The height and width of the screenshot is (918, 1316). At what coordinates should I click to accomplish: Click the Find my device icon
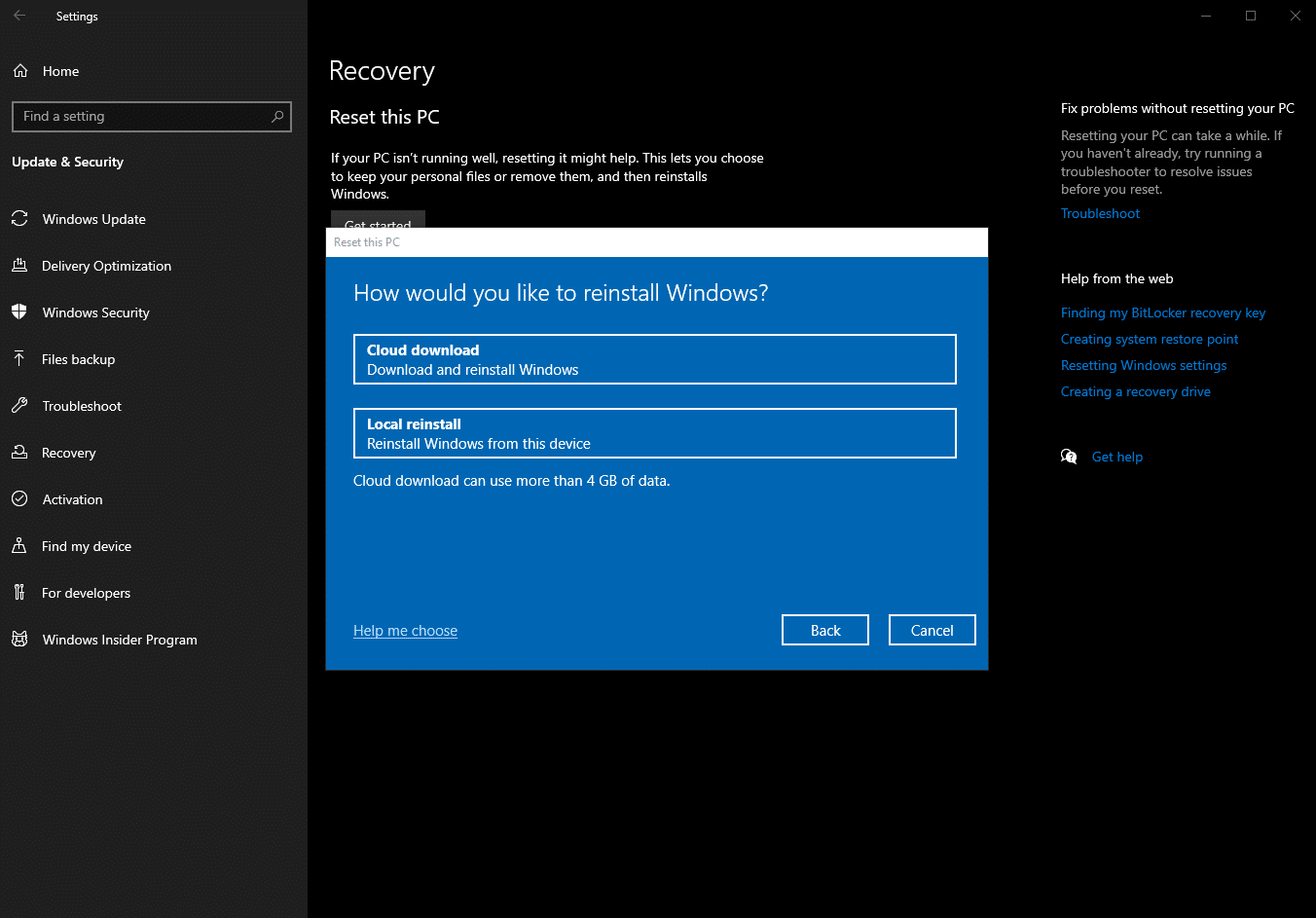click(19, 546)
